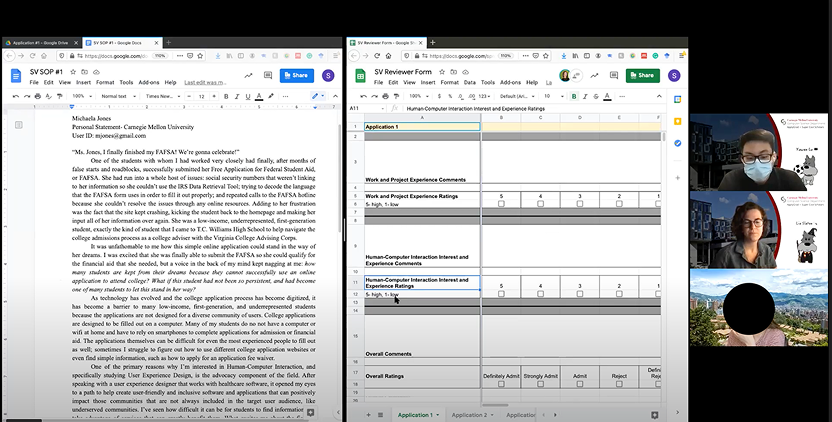Click the paint format icon in Docs

coord(59,96)
